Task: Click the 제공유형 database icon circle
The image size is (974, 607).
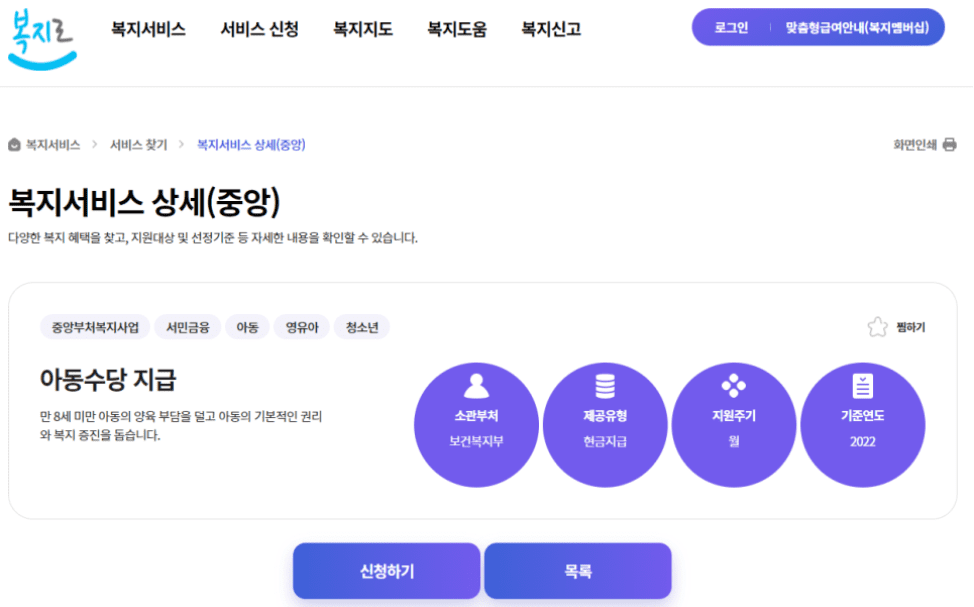Action: pyautogui.click(x=605, y=424)
